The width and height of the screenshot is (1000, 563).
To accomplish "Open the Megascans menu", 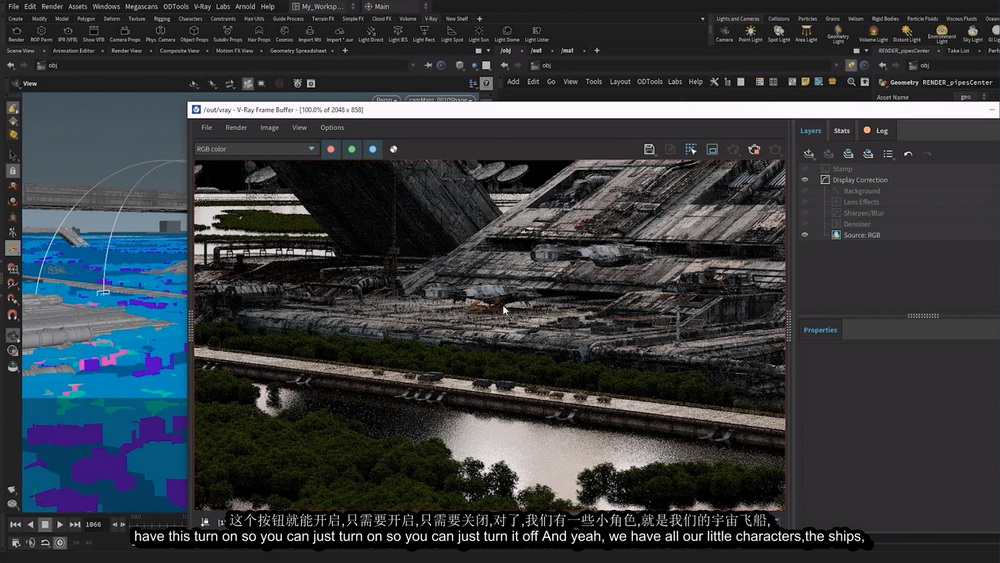I will click(141, 6).
